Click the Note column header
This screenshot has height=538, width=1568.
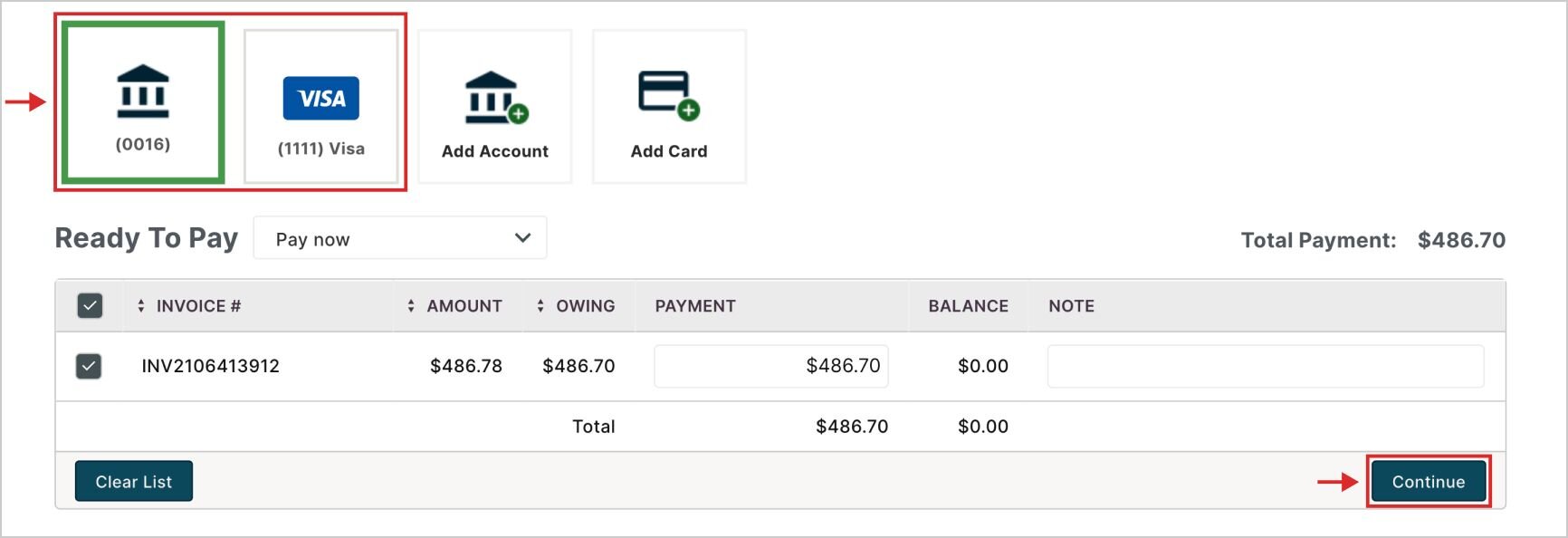point(1071,306)
